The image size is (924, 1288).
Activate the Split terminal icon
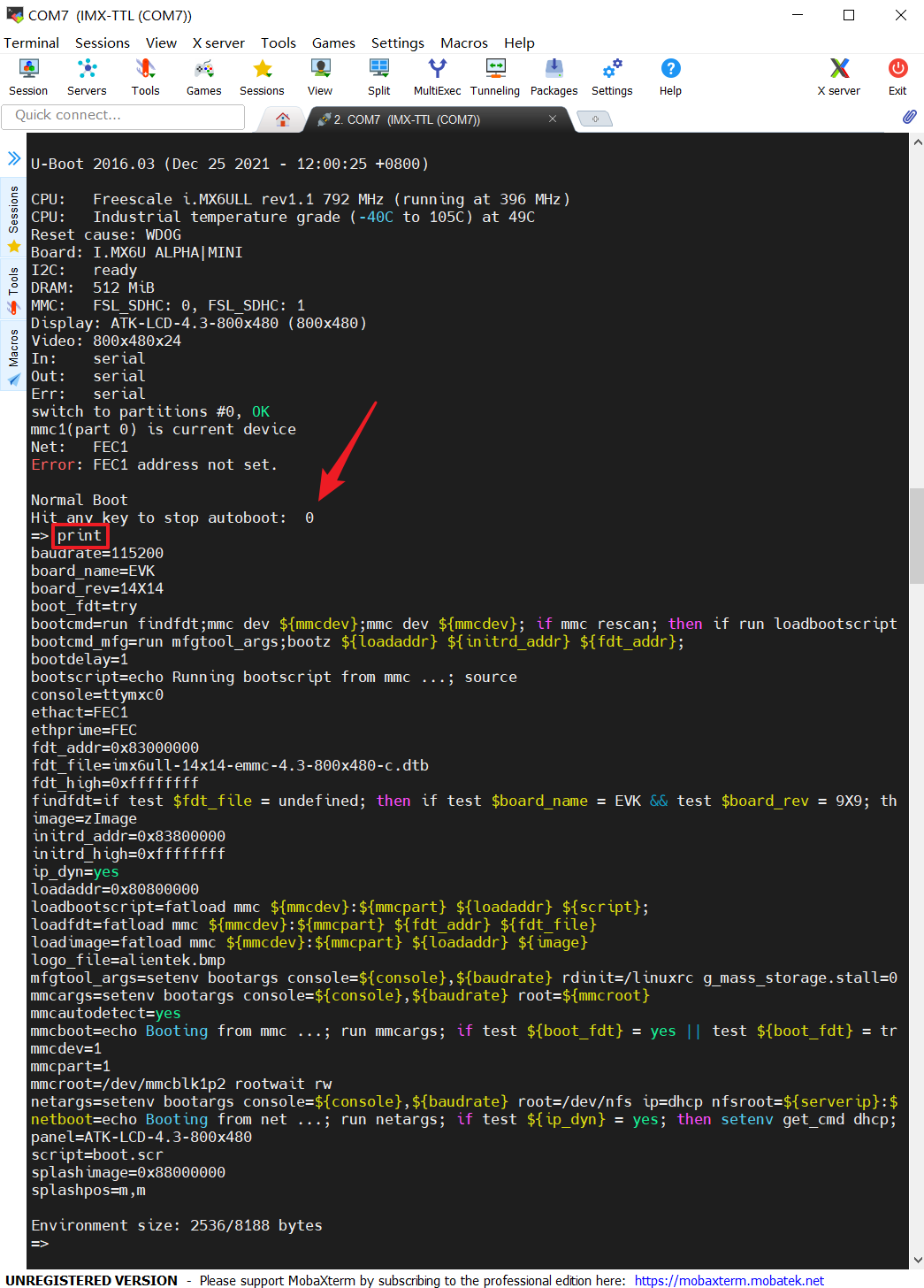[378, 77]
